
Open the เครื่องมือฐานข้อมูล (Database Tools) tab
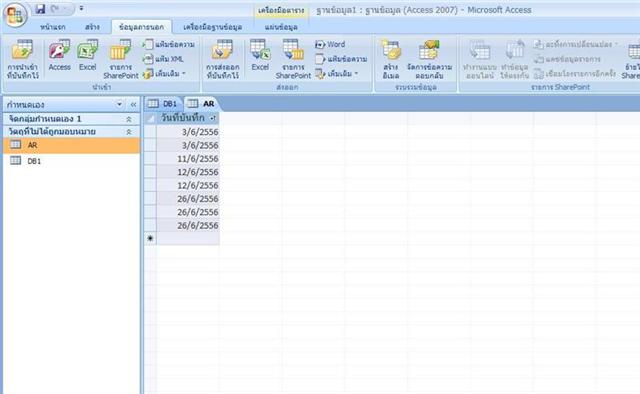[213, 27]
